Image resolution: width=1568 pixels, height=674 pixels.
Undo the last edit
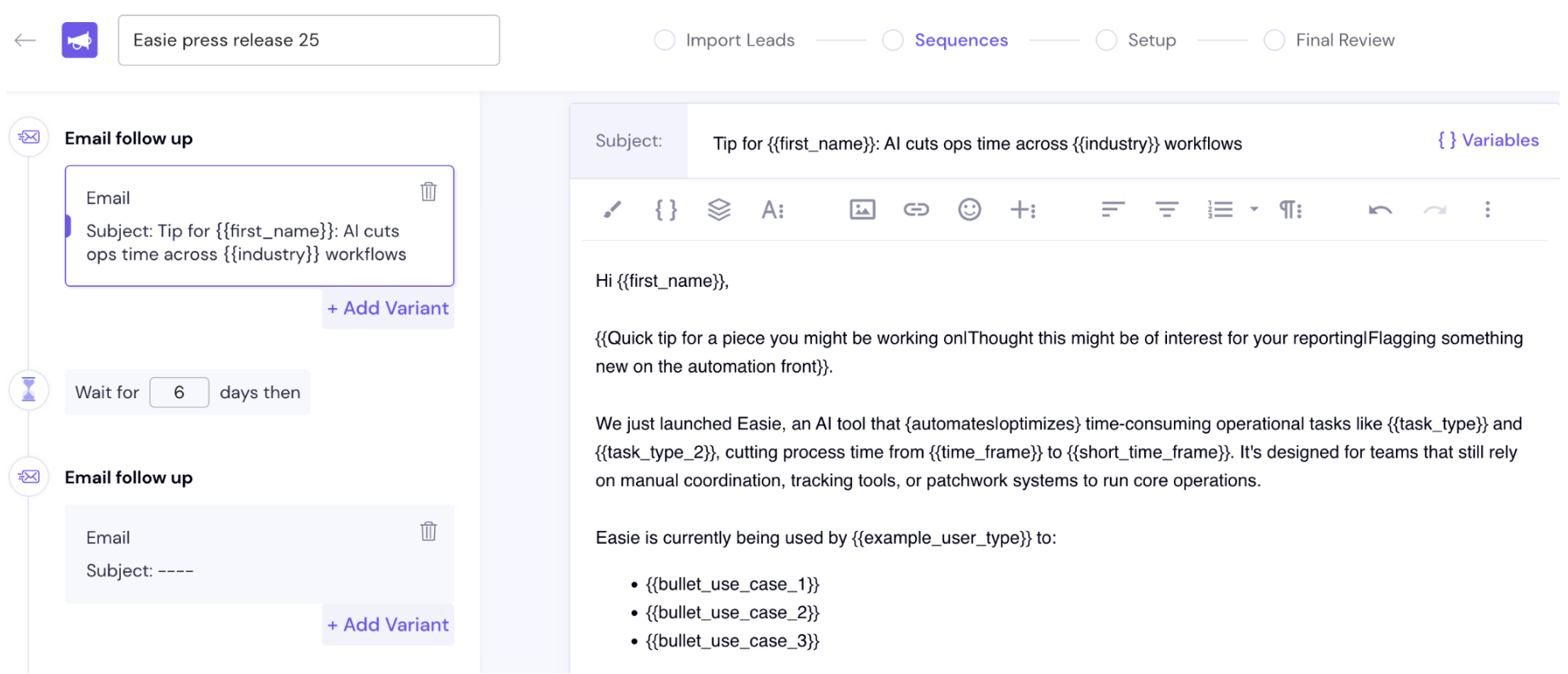tap(1380, 209)
